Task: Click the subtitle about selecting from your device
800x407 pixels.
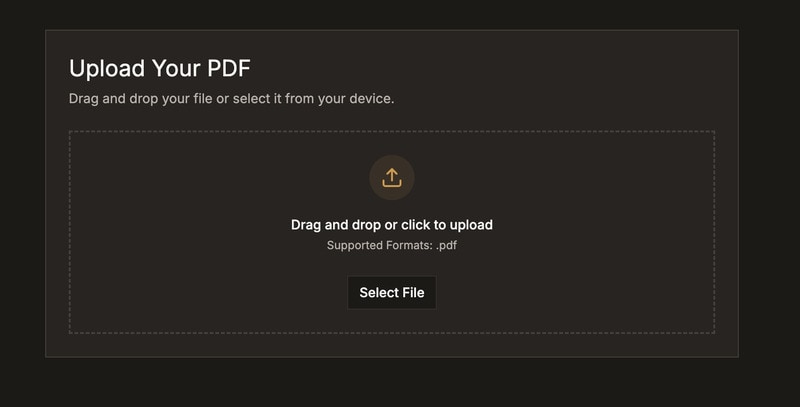Action: click(231, 99)
